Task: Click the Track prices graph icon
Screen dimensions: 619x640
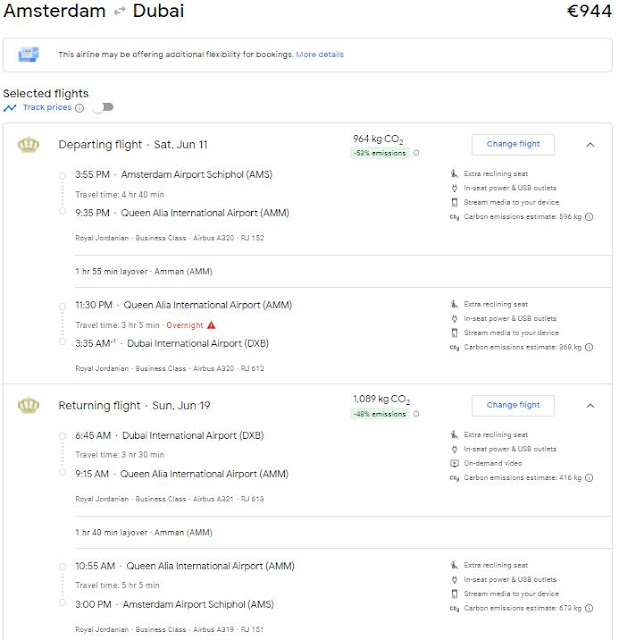Action: click(10, 108)
